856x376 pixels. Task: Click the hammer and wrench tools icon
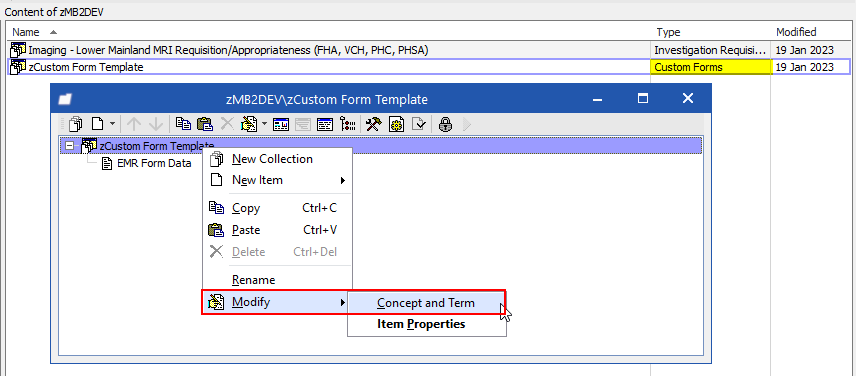click(373, 124)
